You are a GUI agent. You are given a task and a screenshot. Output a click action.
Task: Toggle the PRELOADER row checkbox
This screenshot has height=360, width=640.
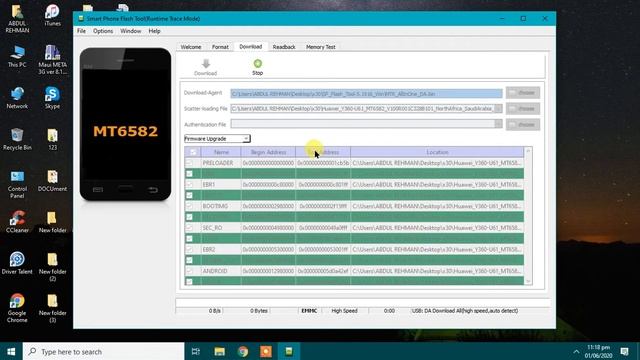189,163
